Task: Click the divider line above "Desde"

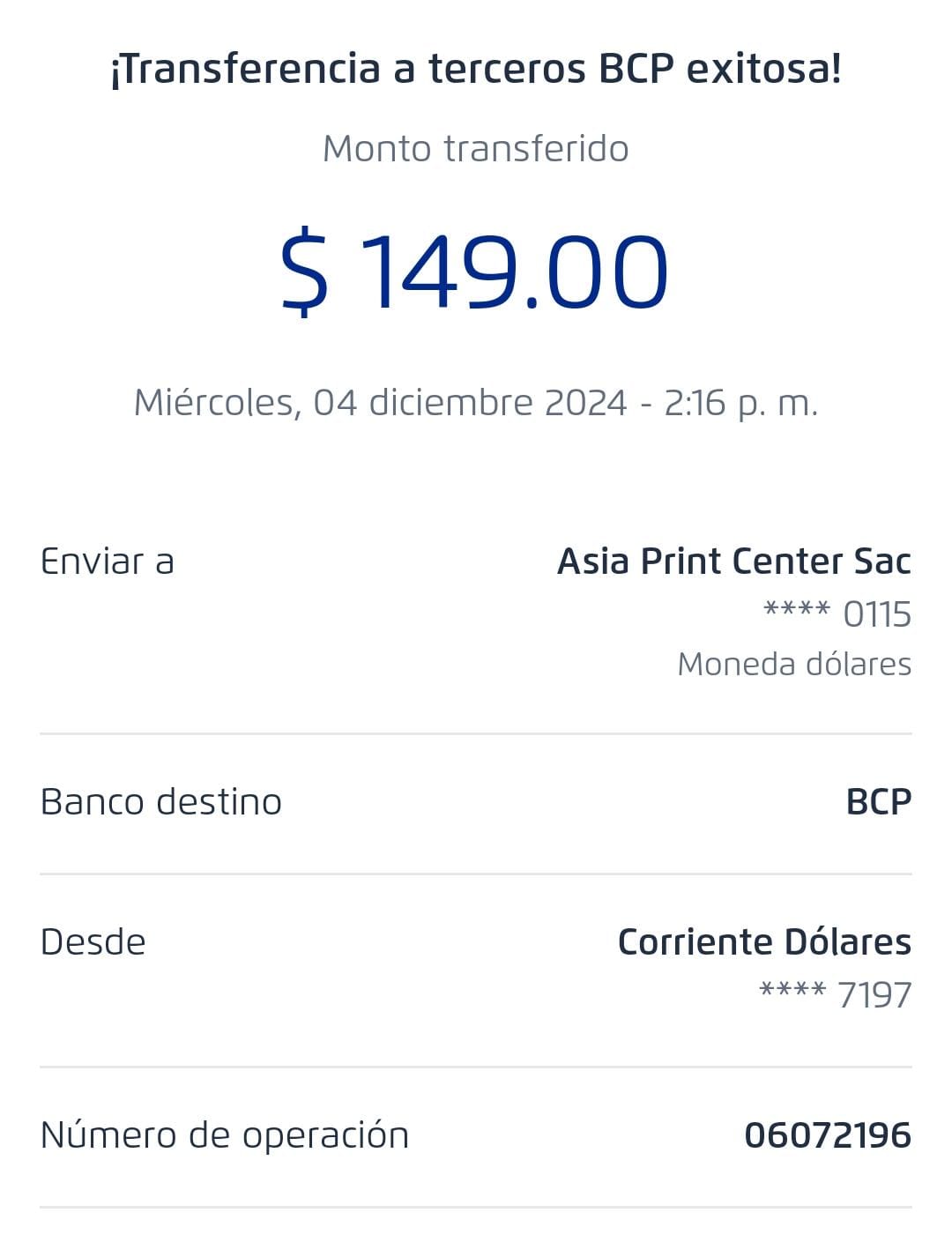Action: [476, 874]
